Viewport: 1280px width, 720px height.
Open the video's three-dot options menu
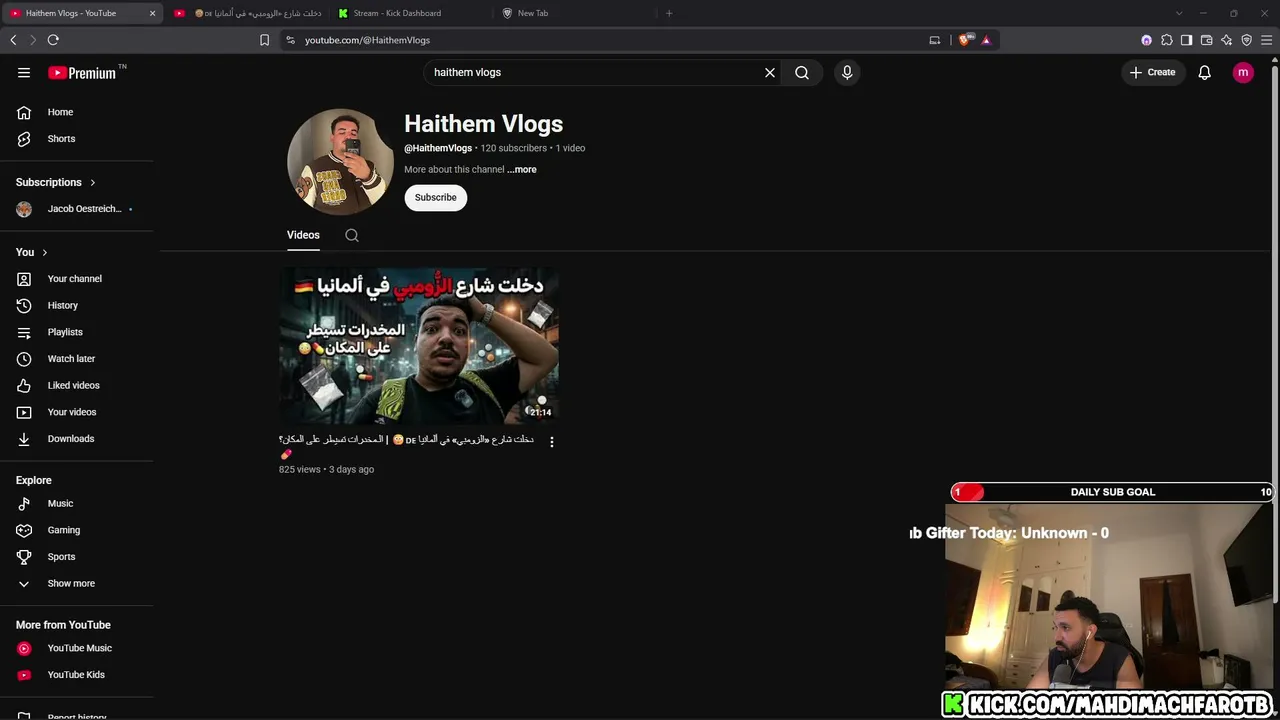click(551, 441)
